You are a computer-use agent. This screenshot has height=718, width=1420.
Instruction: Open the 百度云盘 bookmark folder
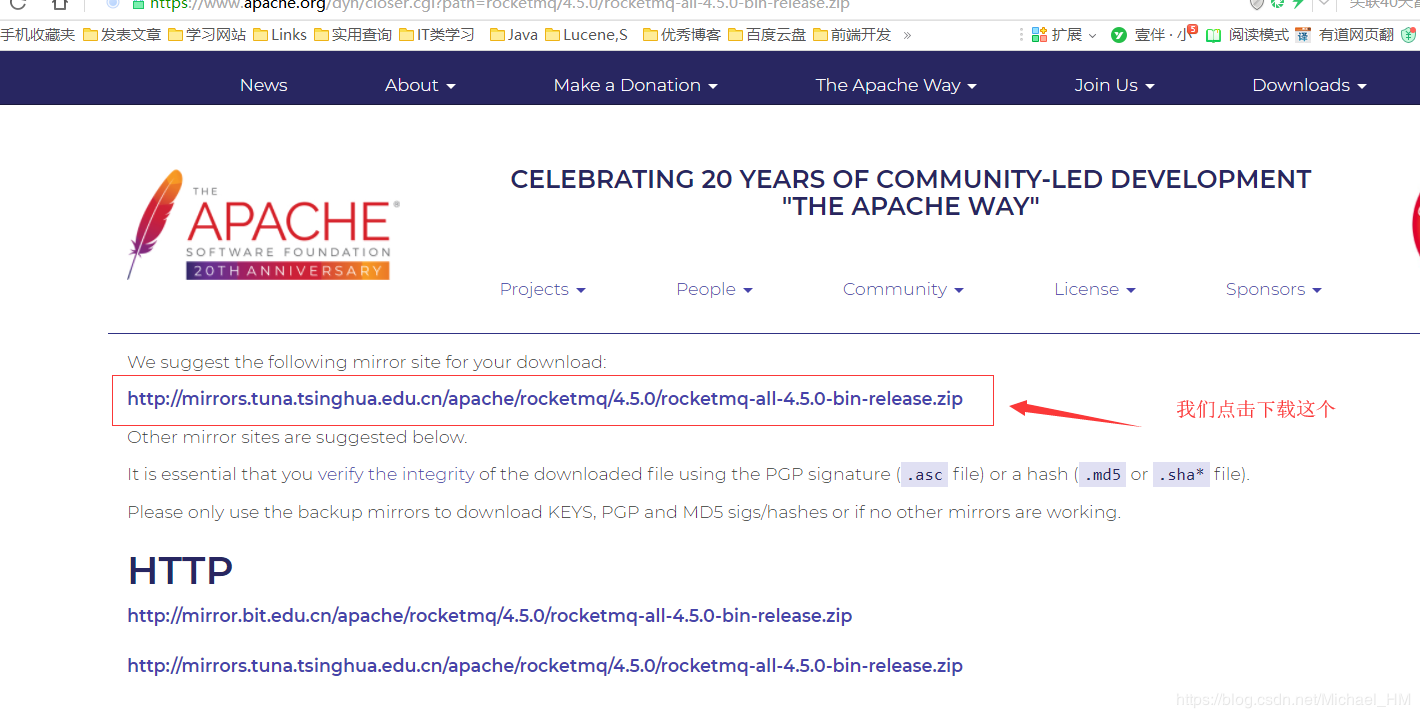tap(767, 35)
